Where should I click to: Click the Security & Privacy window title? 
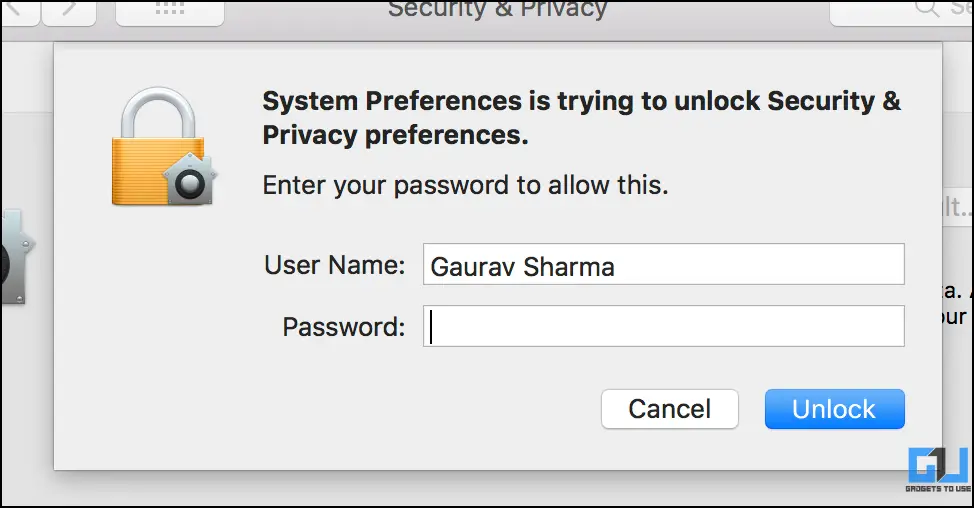[497, 10]
